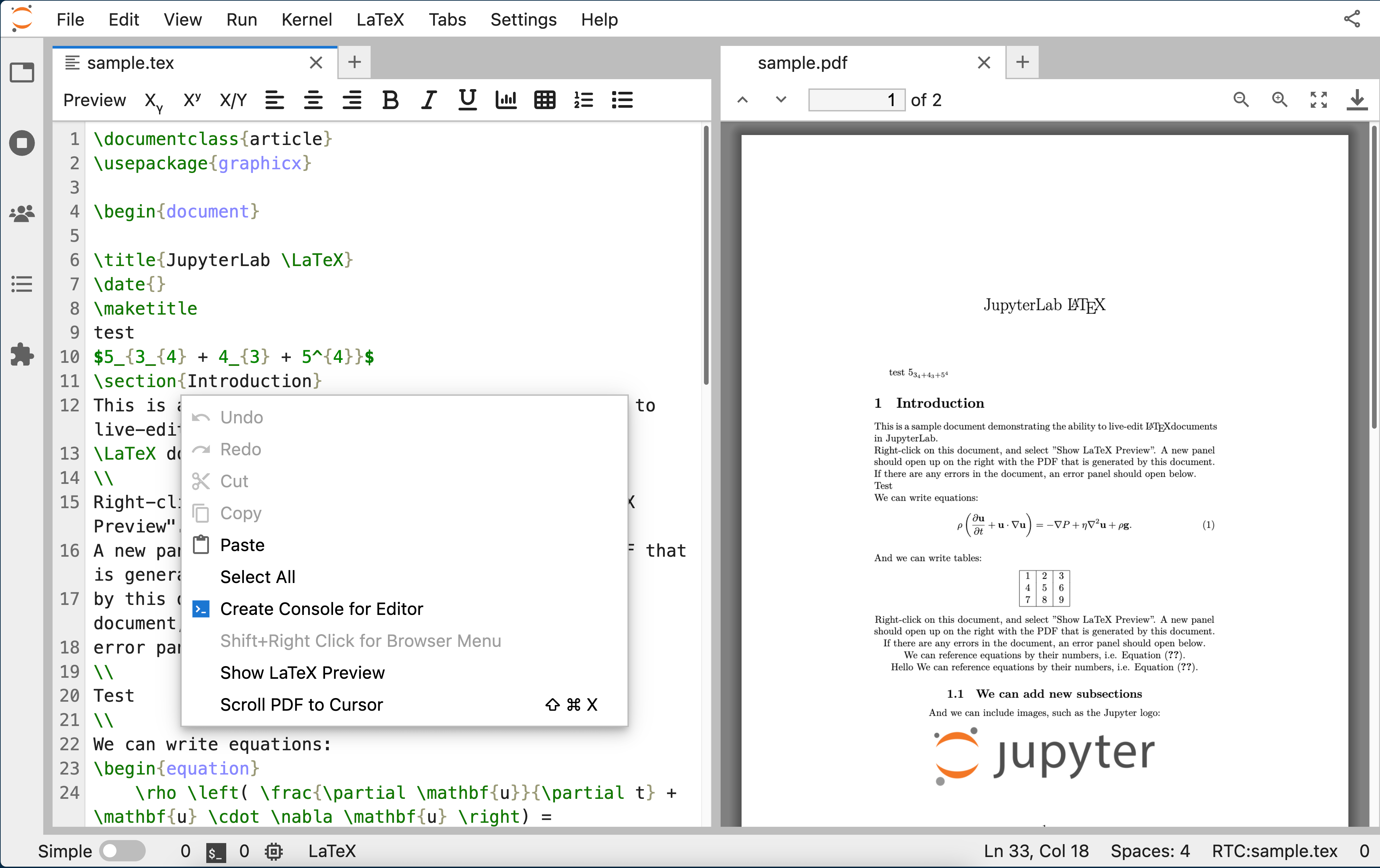Click the Preview button in the editor toolbar
Viewport: 1380px width, 868px height.
[94, 100]
